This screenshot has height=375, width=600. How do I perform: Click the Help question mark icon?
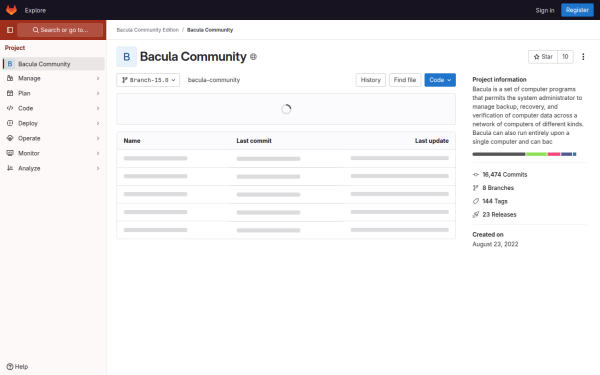10,367
